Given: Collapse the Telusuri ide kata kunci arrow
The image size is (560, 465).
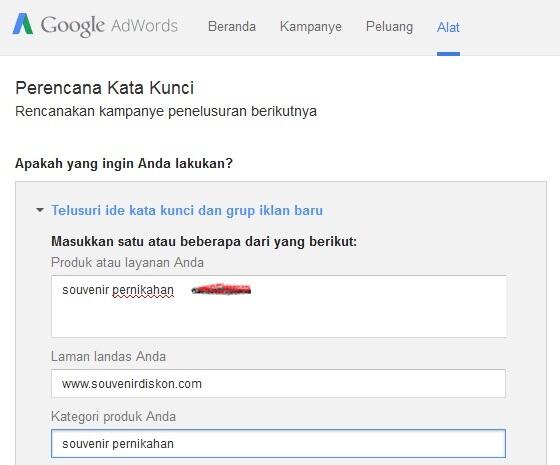Looking at the screenshot, I should click(40, 210).
